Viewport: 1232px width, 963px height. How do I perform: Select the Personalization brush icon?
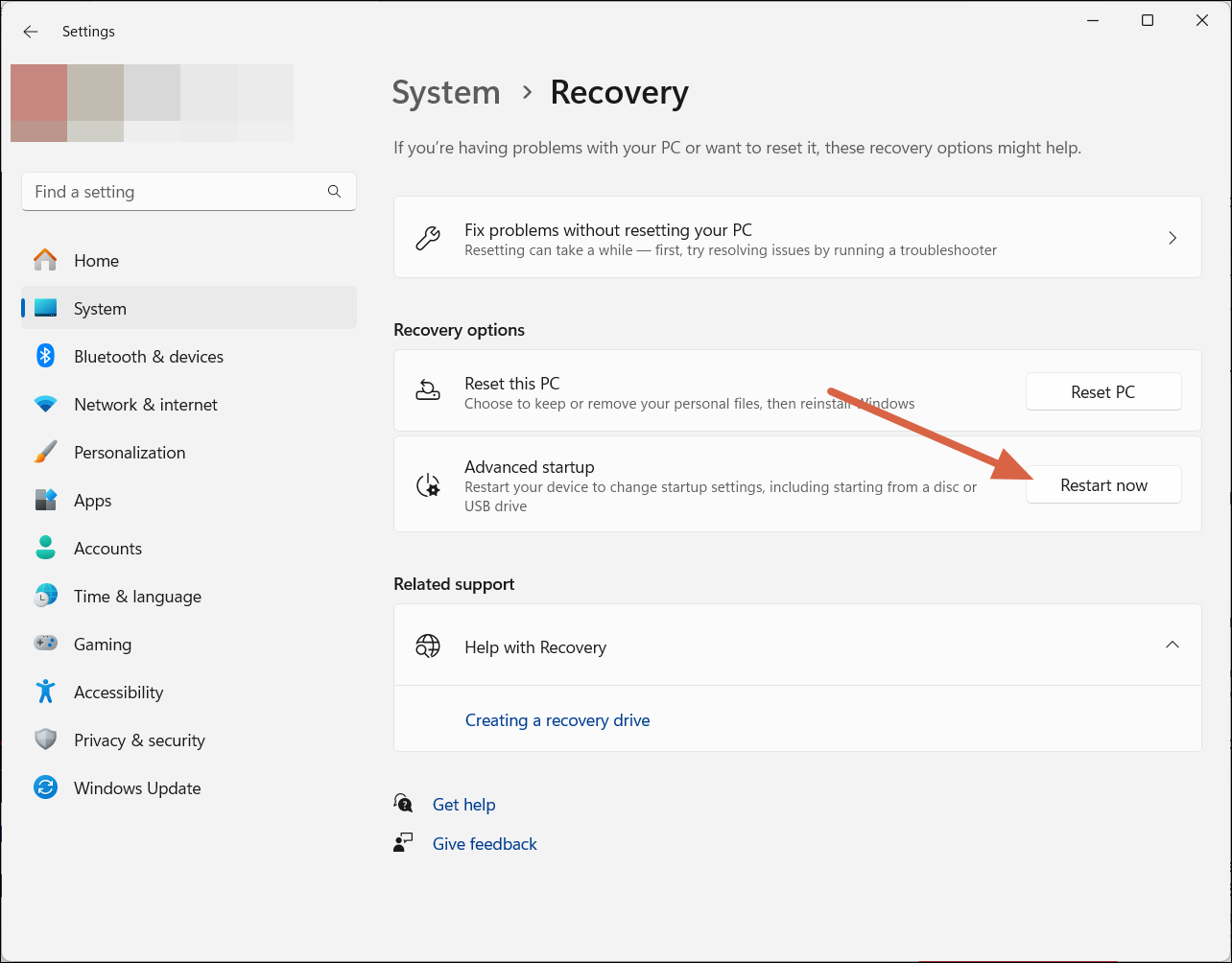click(45, 452)
